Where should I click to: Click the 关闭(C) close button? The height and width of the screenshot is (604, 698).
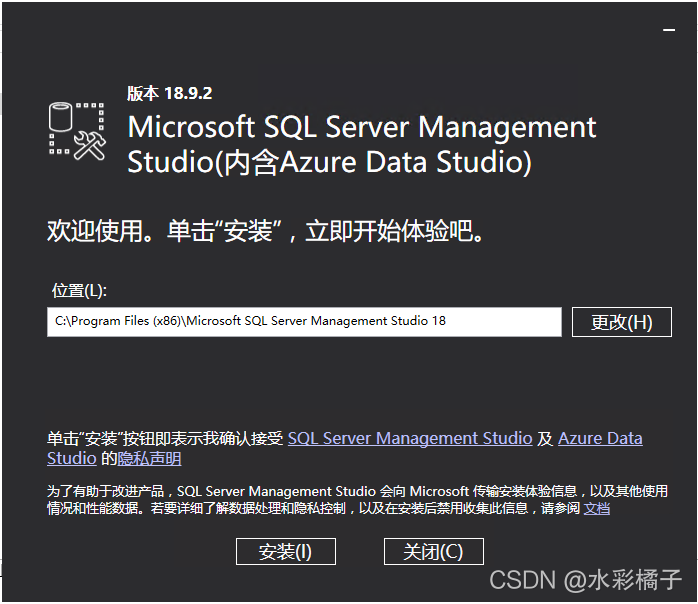[434, 551]
